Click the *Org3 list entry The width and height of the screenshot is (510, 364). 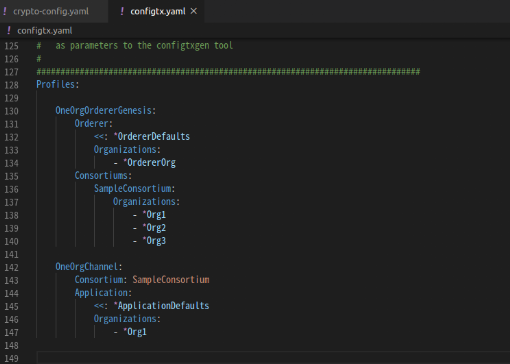click(x=154, y=241)
